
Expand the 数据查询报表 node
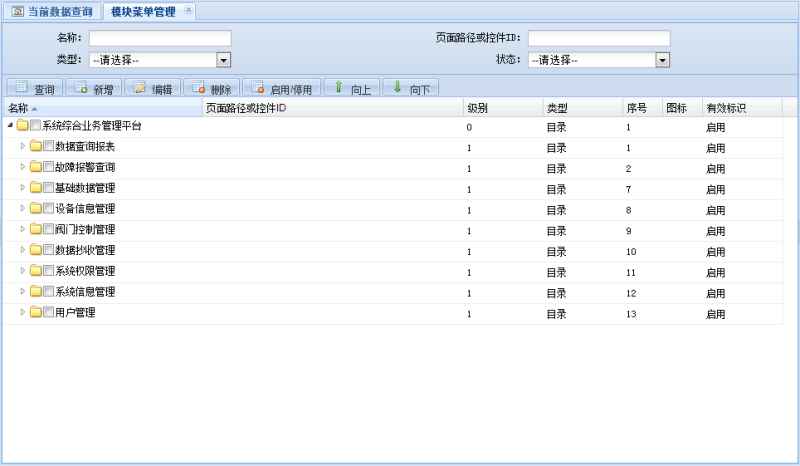[22, 146]
